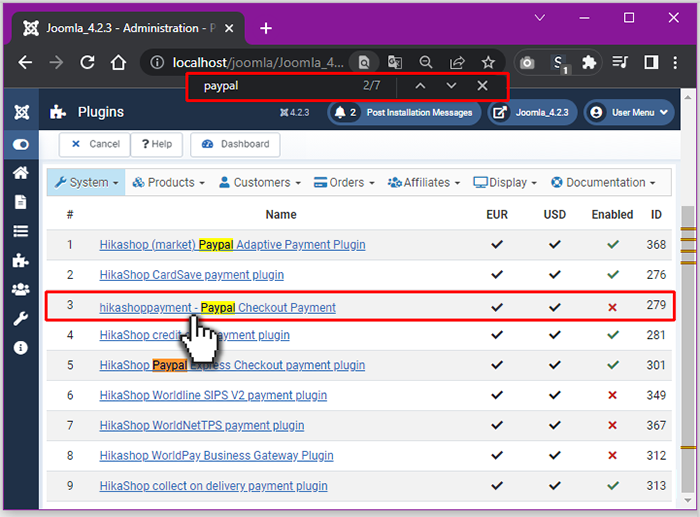Open the Help info sidebar icon
Viewport: 700px width, 517px height.
pos(21,348)
